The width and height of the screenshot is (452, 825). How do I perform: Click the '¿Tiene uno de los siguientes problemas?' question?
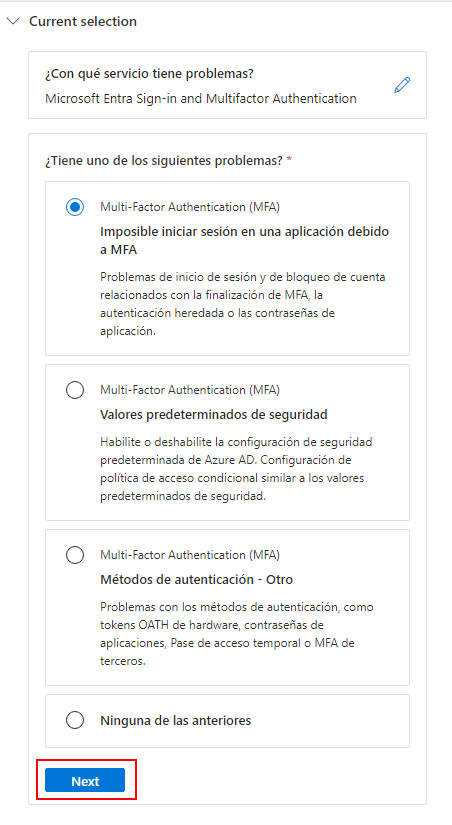point(168,160)
